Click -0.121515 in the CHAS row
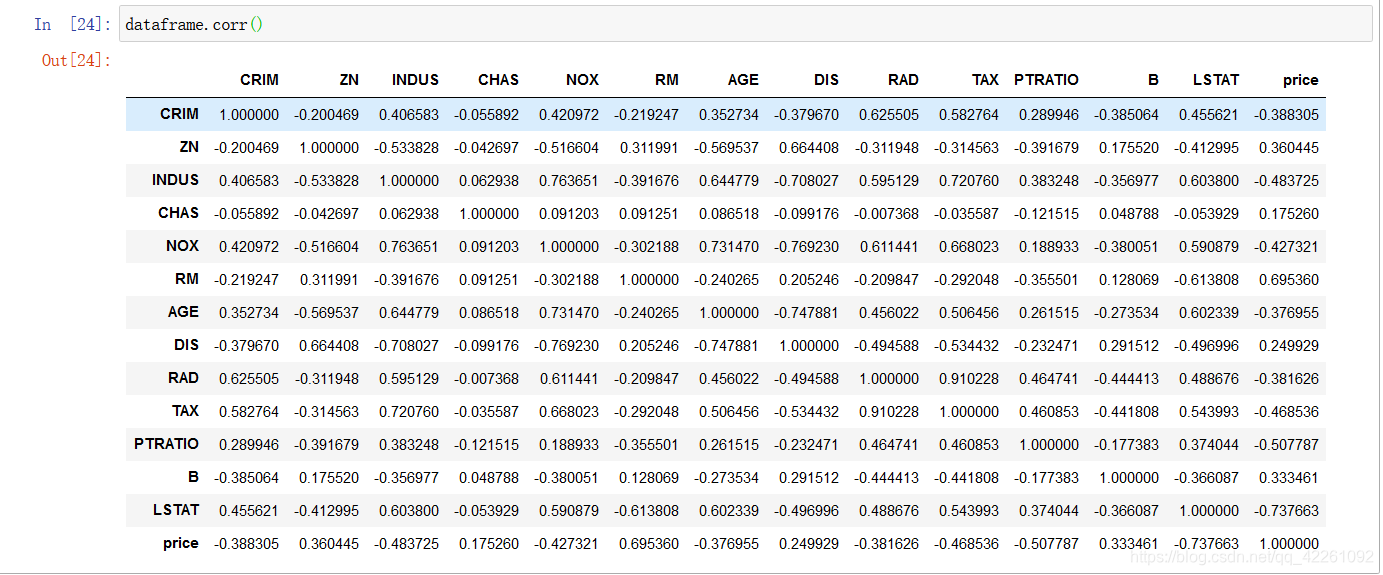1383x575 pixels. 1046,214
